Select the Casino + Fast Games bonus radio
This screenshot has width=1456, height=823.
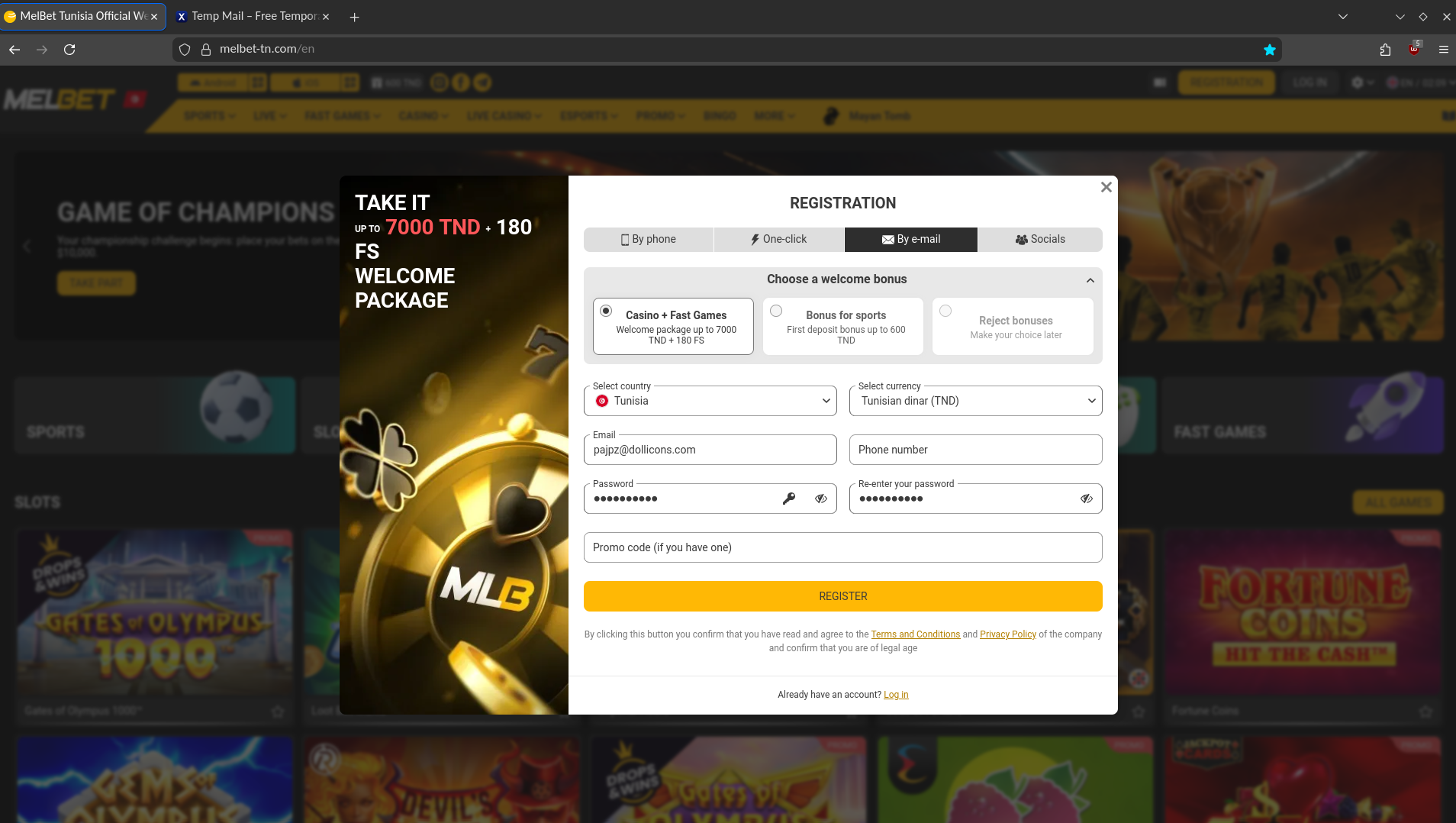pyautogui.click(x=606, y=311)
